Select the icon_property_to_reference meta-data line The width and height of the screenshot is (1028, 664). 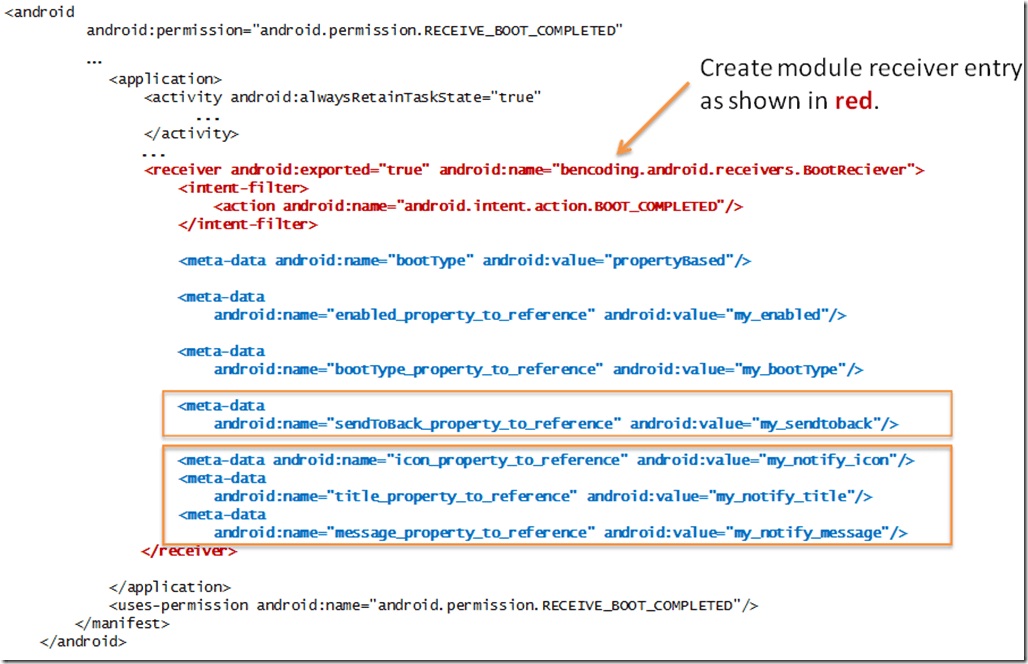[x=546, y=460]
